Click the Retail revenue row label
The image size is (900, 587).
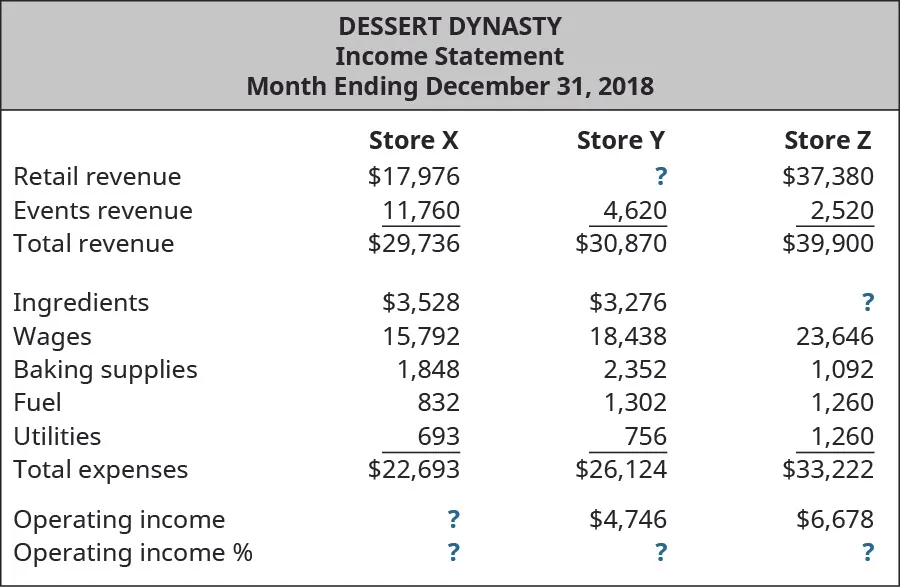pyautogui.click(x=97, y=177)
